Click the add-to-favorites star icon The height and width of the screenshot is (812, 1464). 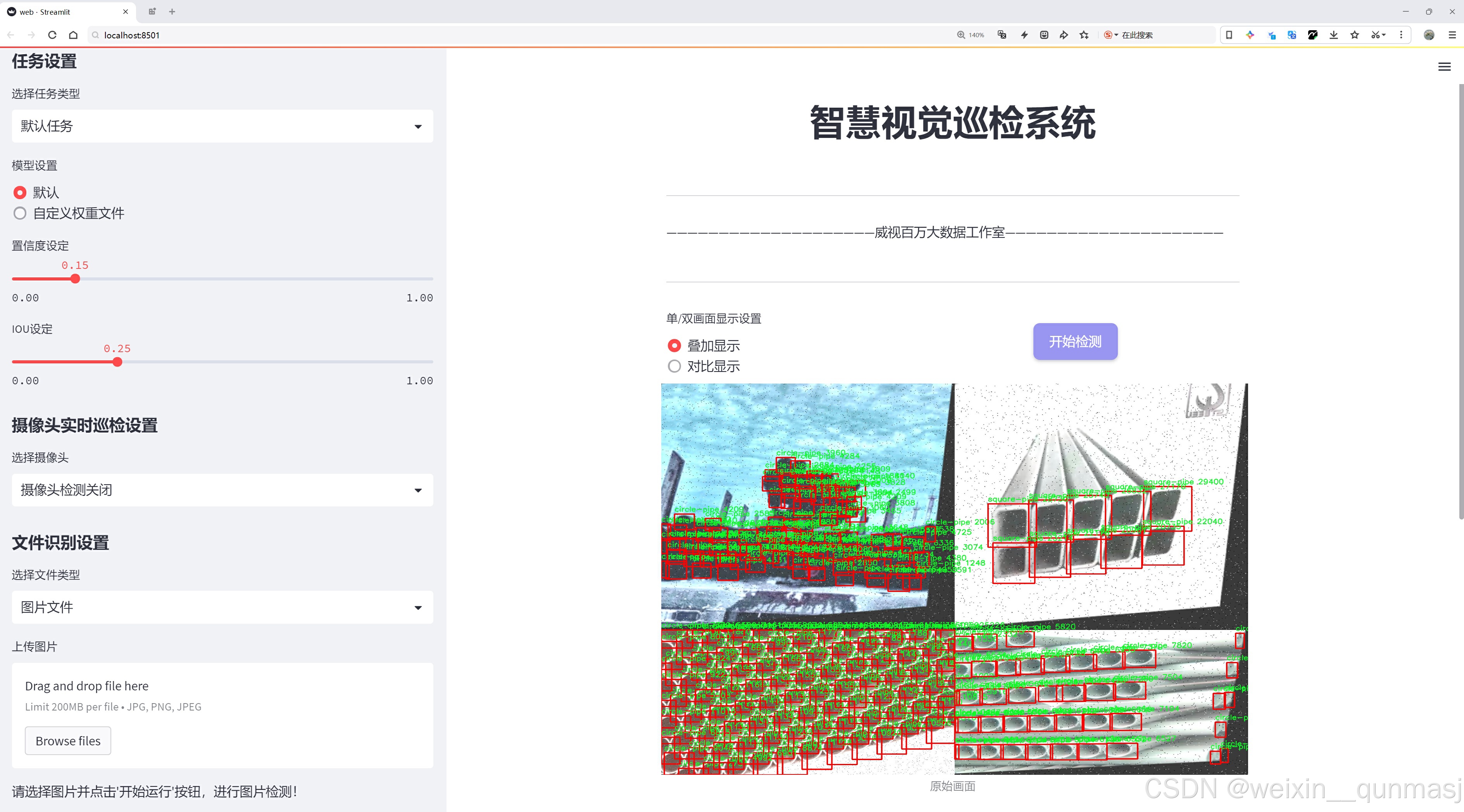(x=1085, y=35)
